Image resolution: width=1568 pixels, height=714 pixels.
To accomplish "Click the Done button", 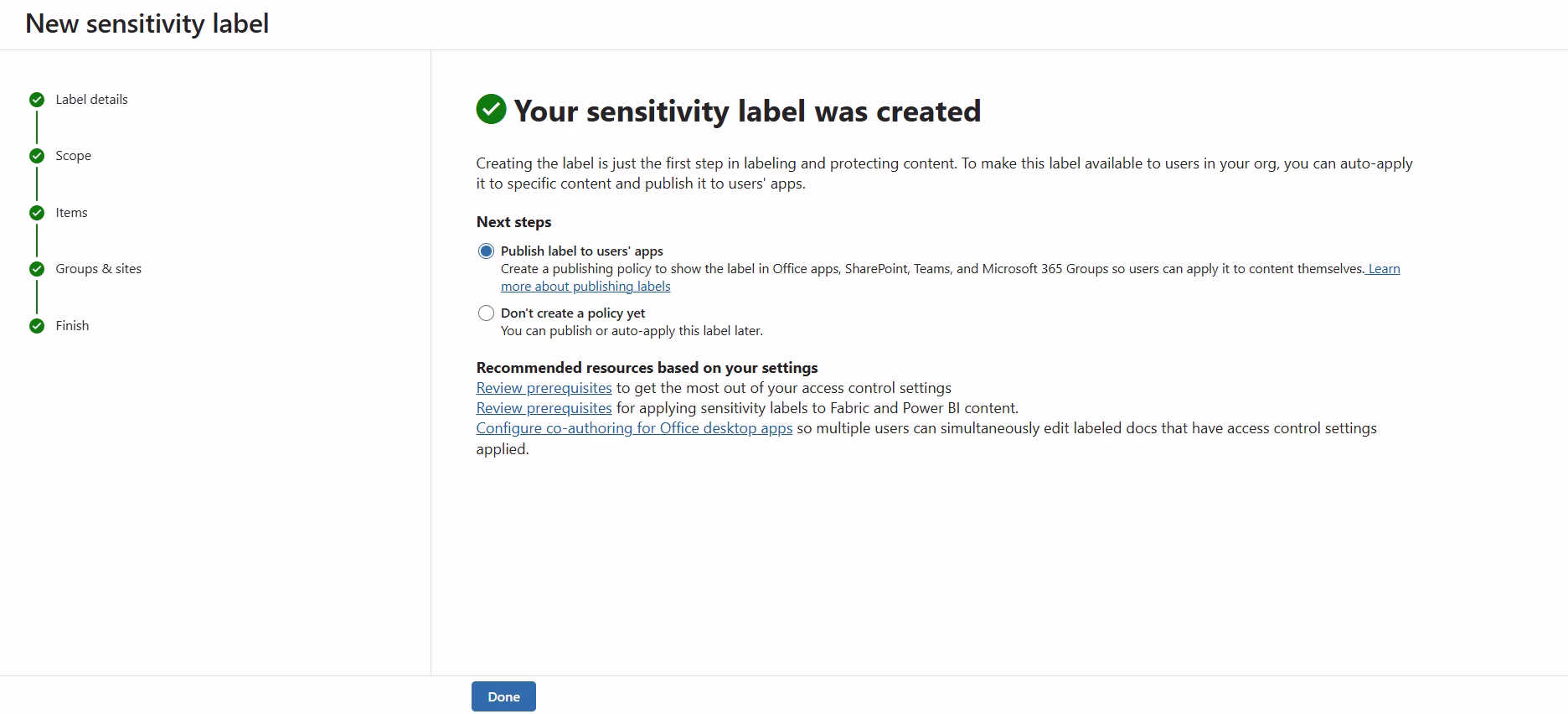I will 503,696.
